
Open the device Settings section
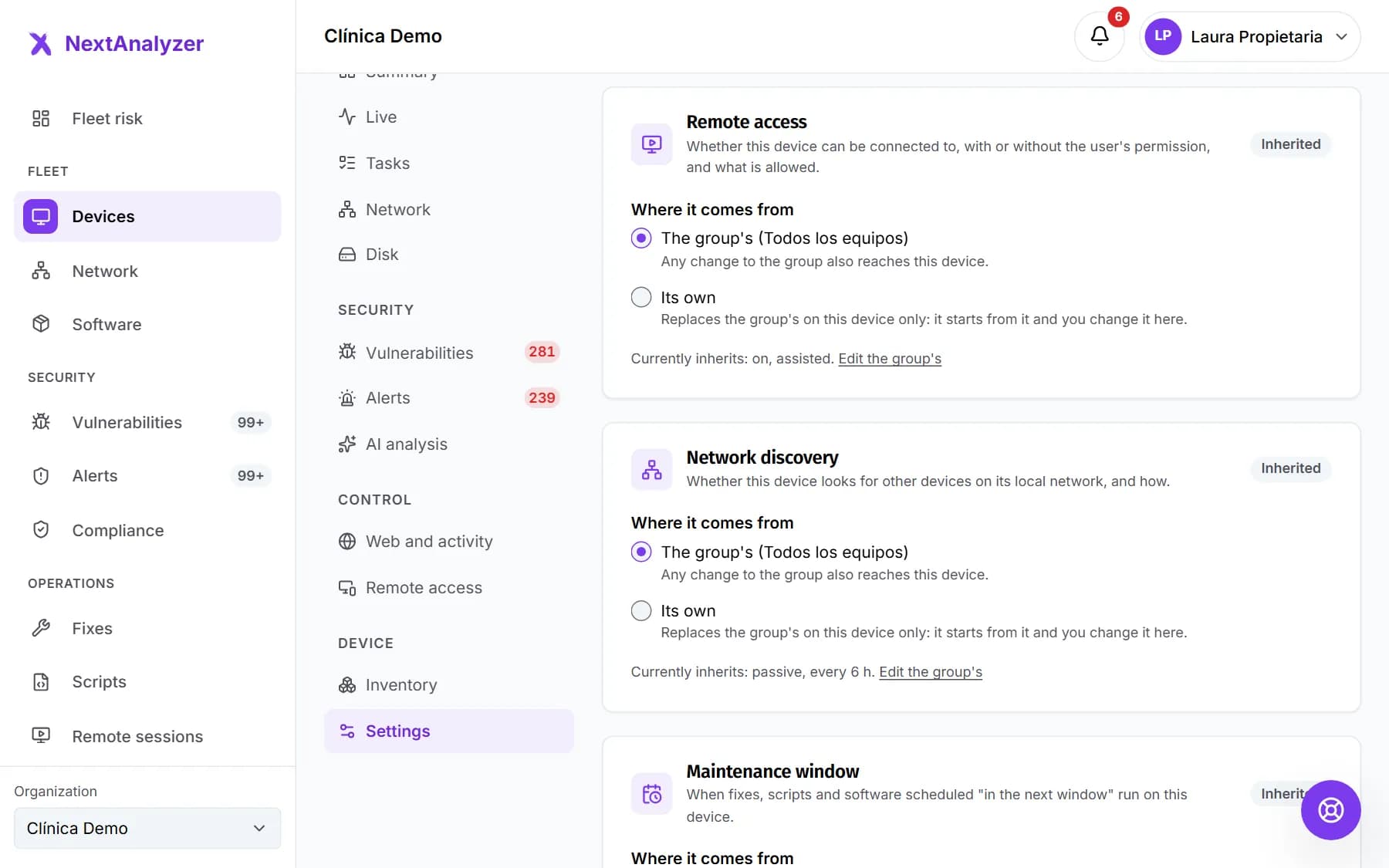pyautogui.click(x=449, y=731)
